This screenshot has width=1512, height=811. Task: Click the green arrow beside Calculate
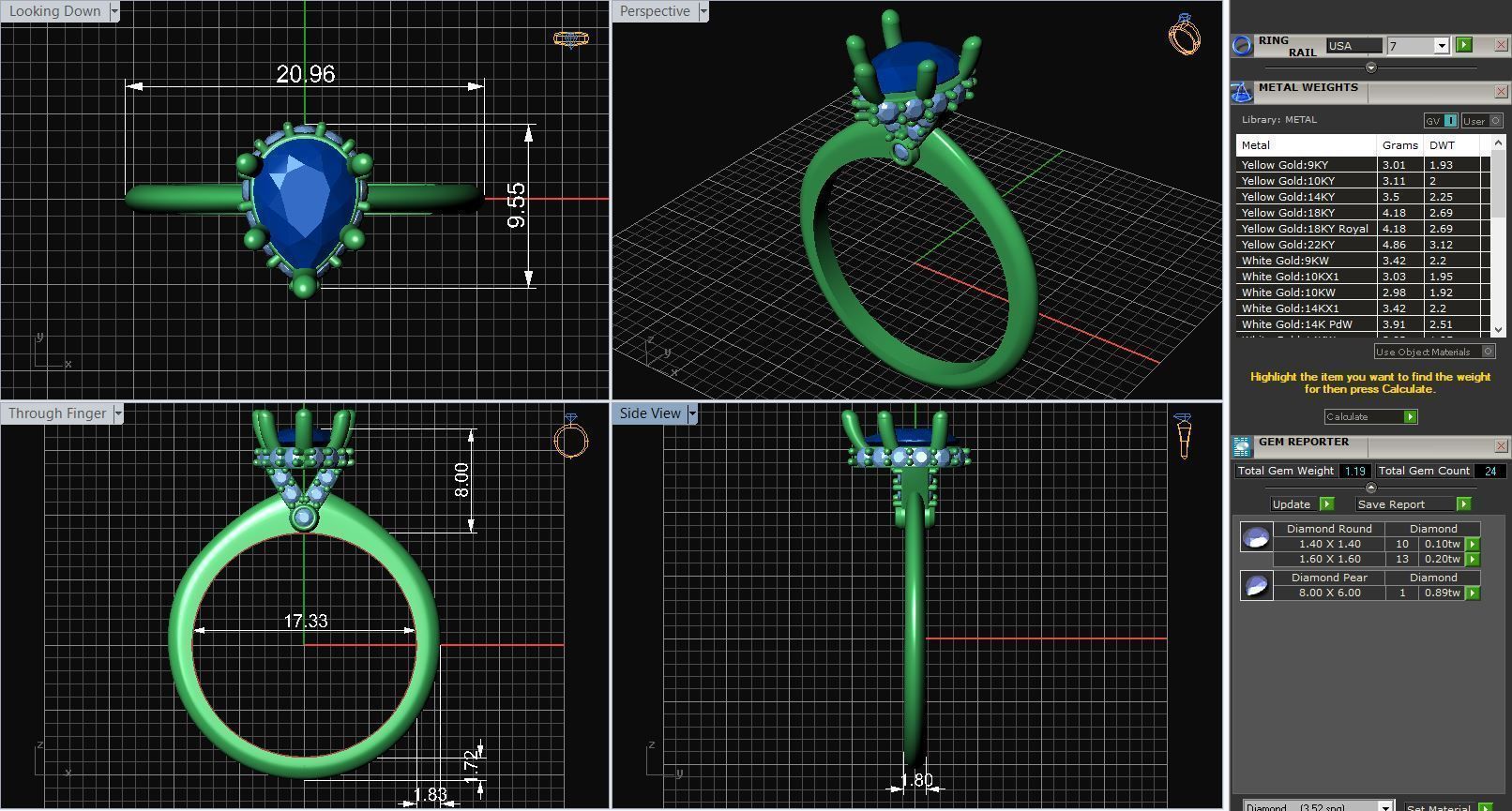click(1410, 417)
